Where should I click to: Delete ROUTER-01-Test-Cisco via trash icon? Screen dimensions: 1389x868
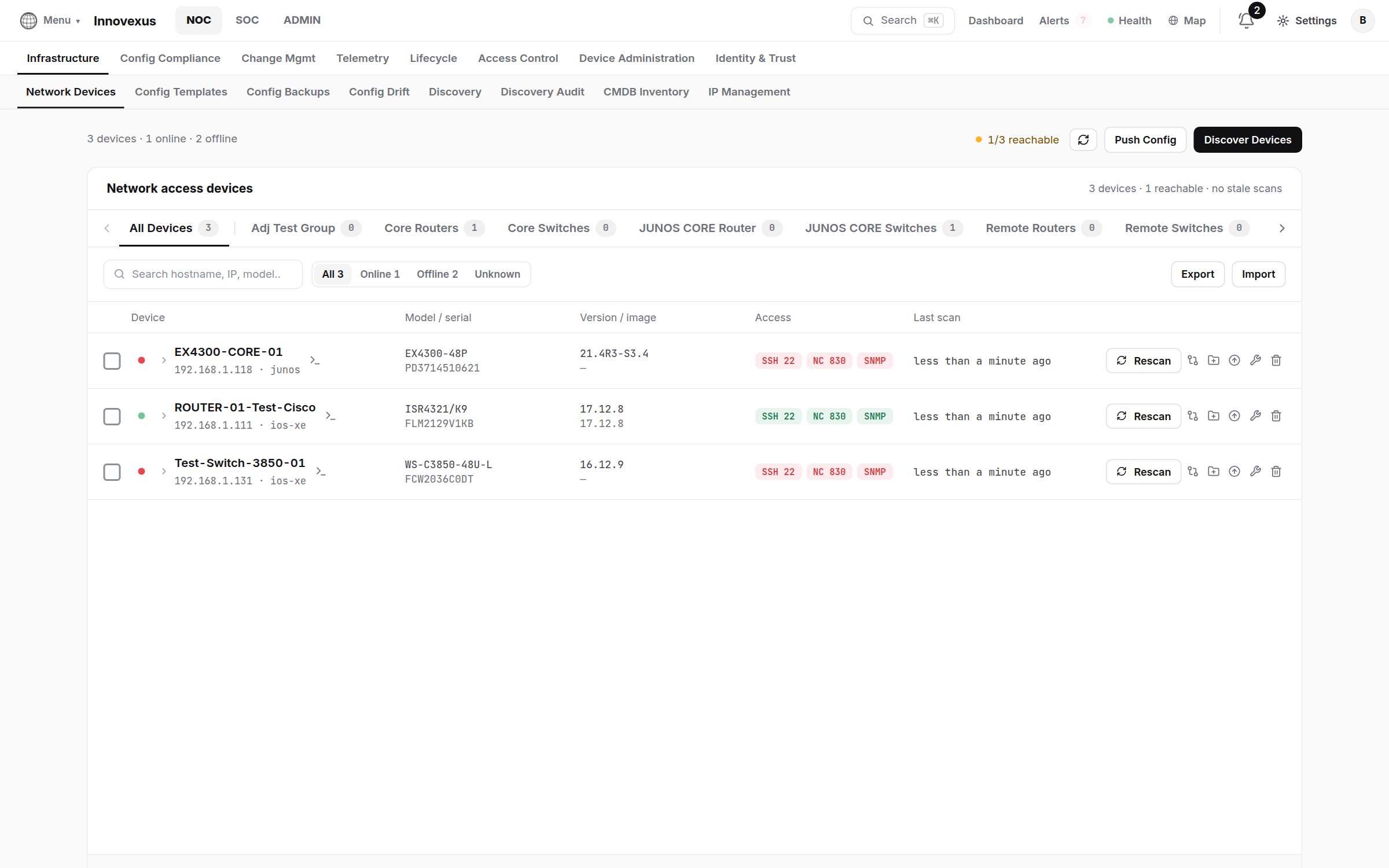click(x=1276, y=415)
